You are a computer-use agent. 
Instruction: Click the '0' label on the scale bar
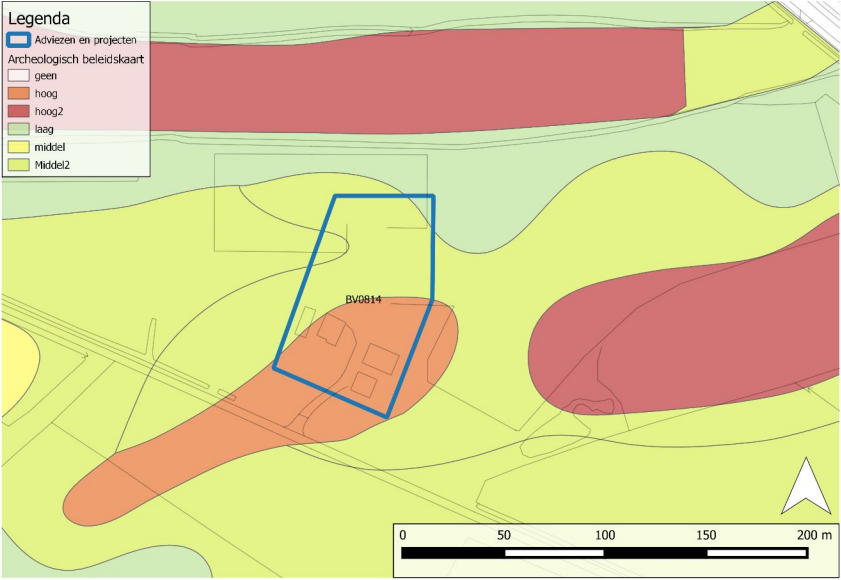click(402, 535)
